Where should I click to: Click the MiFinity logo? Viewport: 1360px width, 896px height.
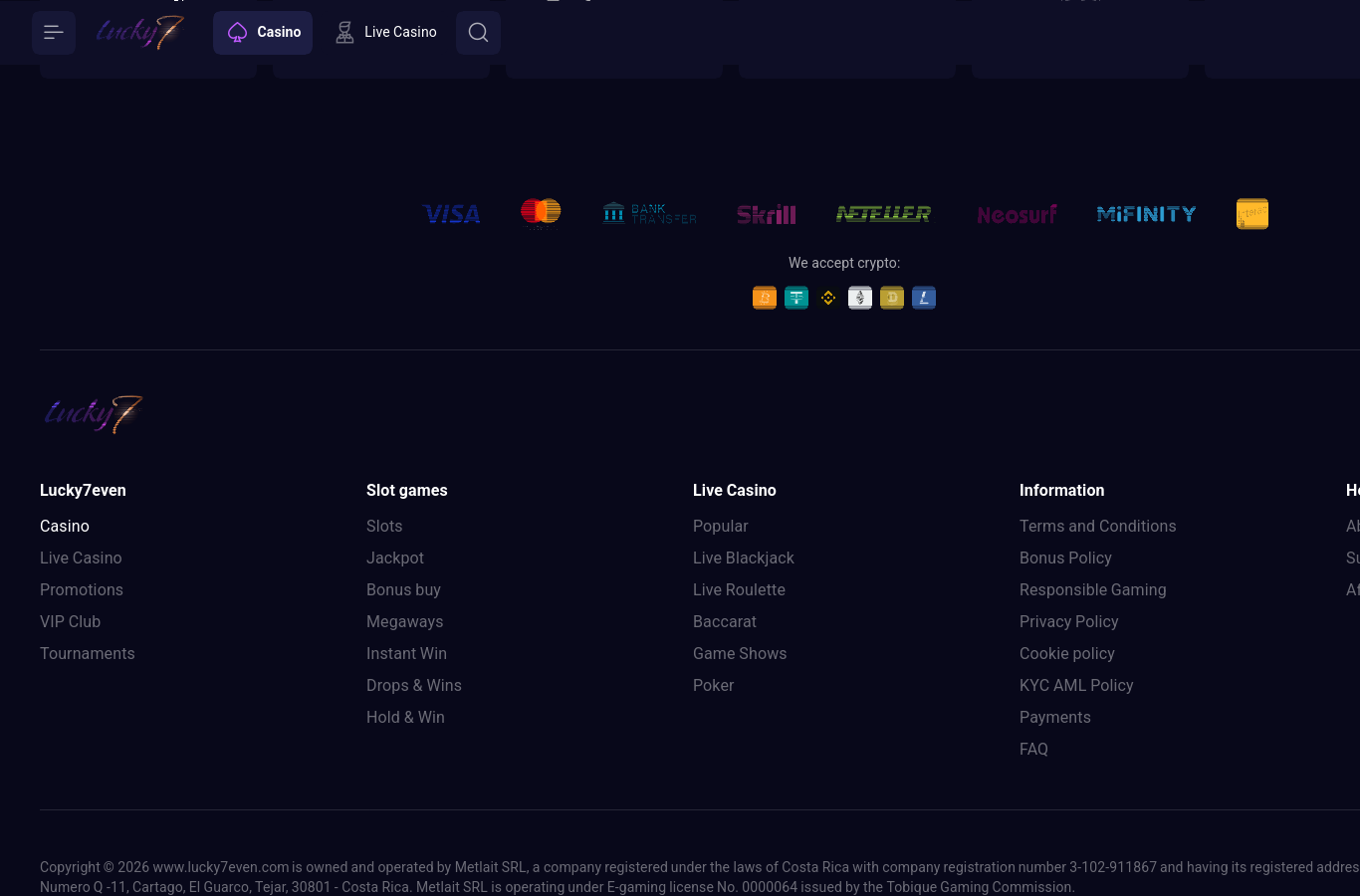(x=1146, y=214)
